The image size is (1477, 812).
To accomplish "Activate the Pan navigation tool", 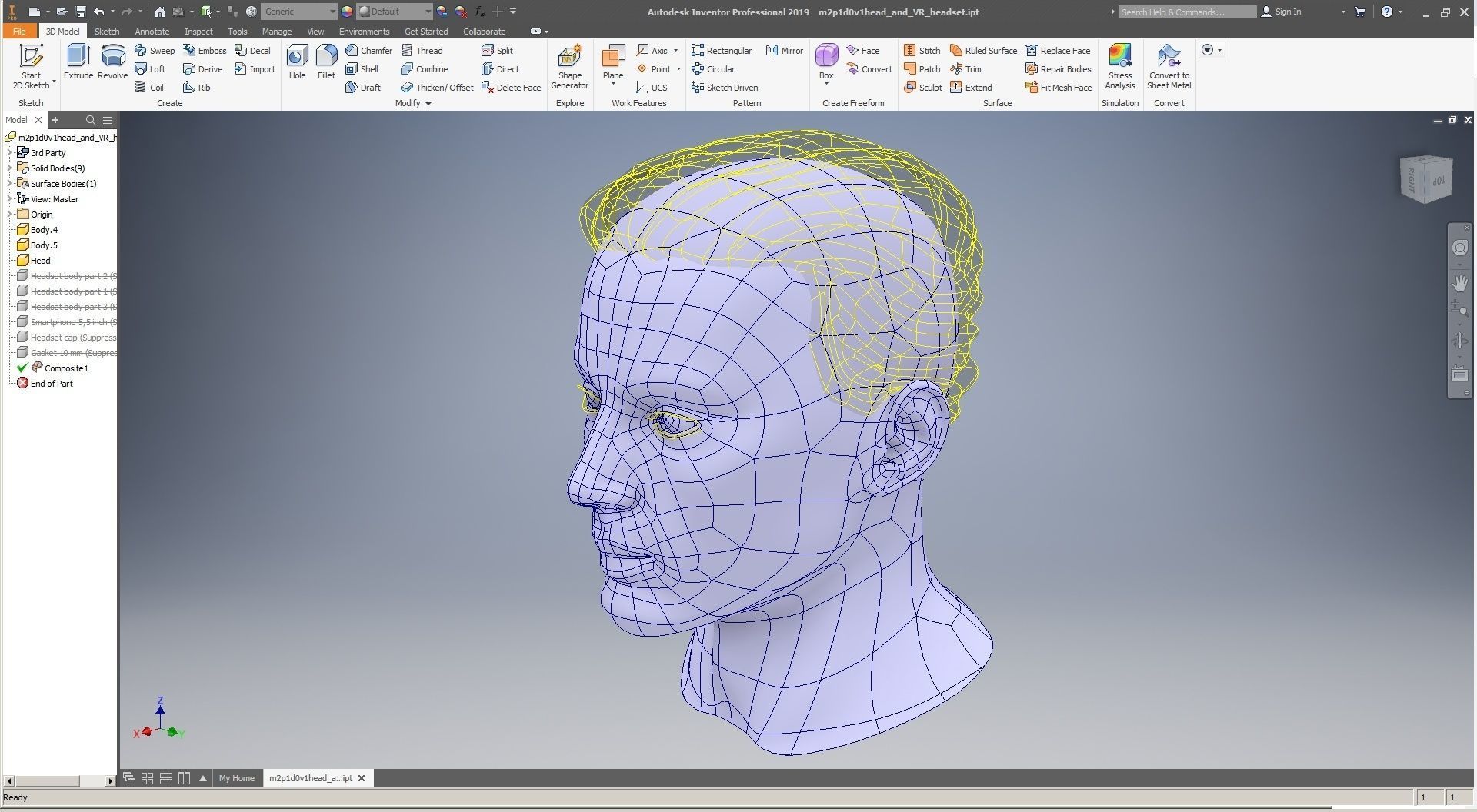I will pos(1459,283).
